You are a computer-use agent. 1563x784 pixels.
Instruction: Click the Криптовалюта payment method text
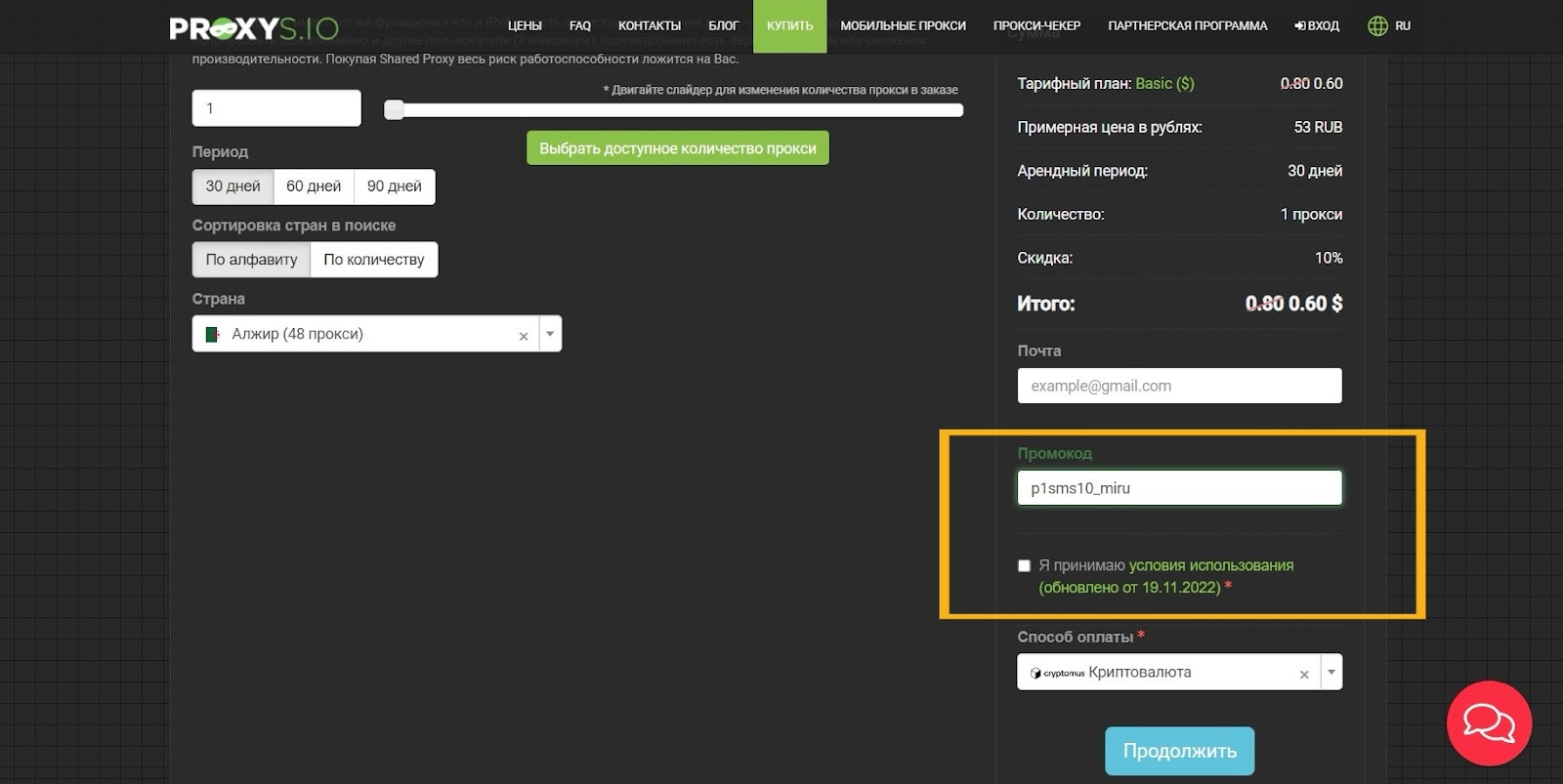[1140, 673]
